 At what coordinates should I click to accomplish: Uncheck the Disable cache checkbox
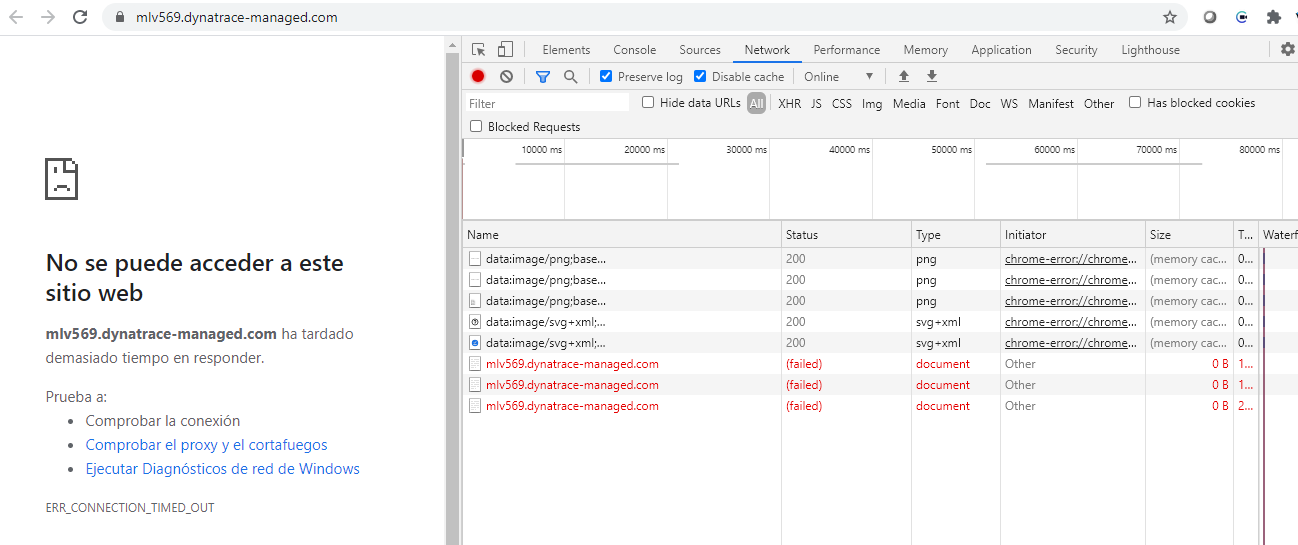point(700,77)
